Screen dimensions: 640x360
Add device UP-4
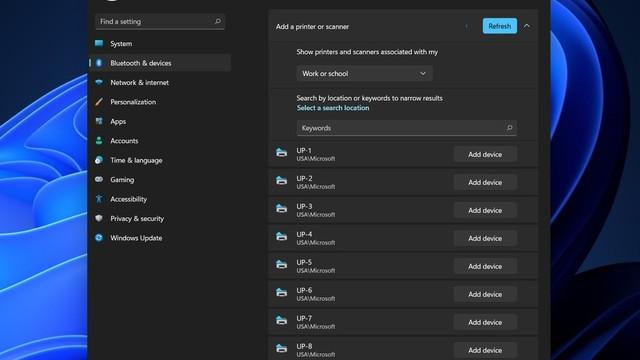485,238
